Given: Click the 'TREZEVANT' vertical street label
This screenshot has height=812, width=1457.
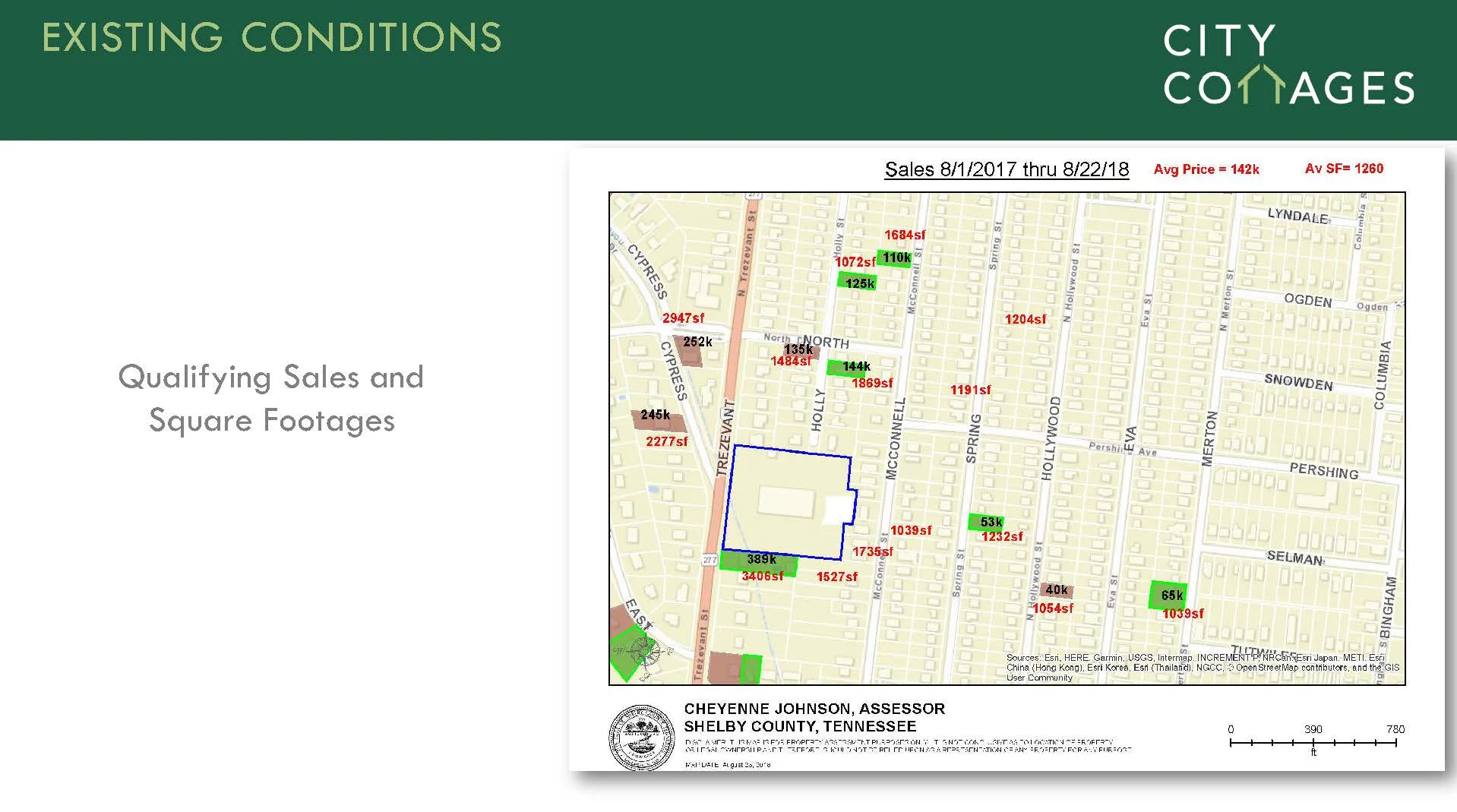Looking at the screenshot, I should click(725, 438).
